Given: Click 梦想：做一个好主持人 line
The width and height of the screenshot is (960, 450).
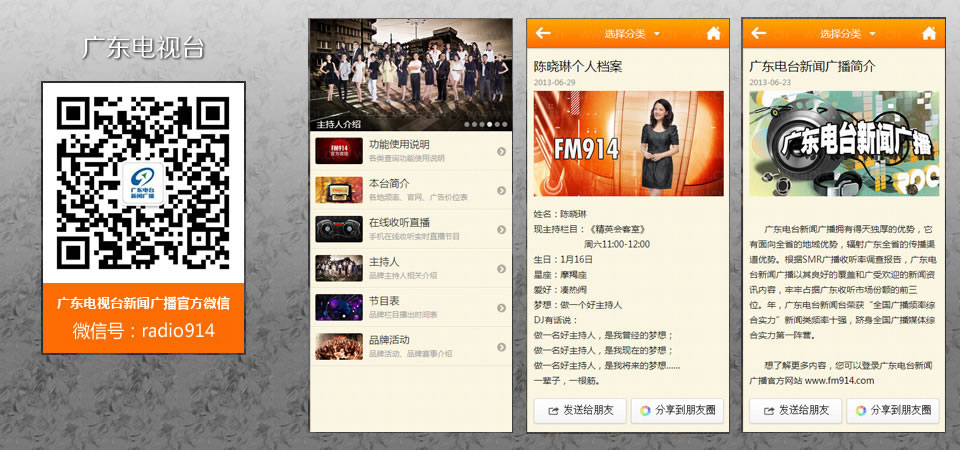Looking at the screenshot, I should click(x=578, y=305).
